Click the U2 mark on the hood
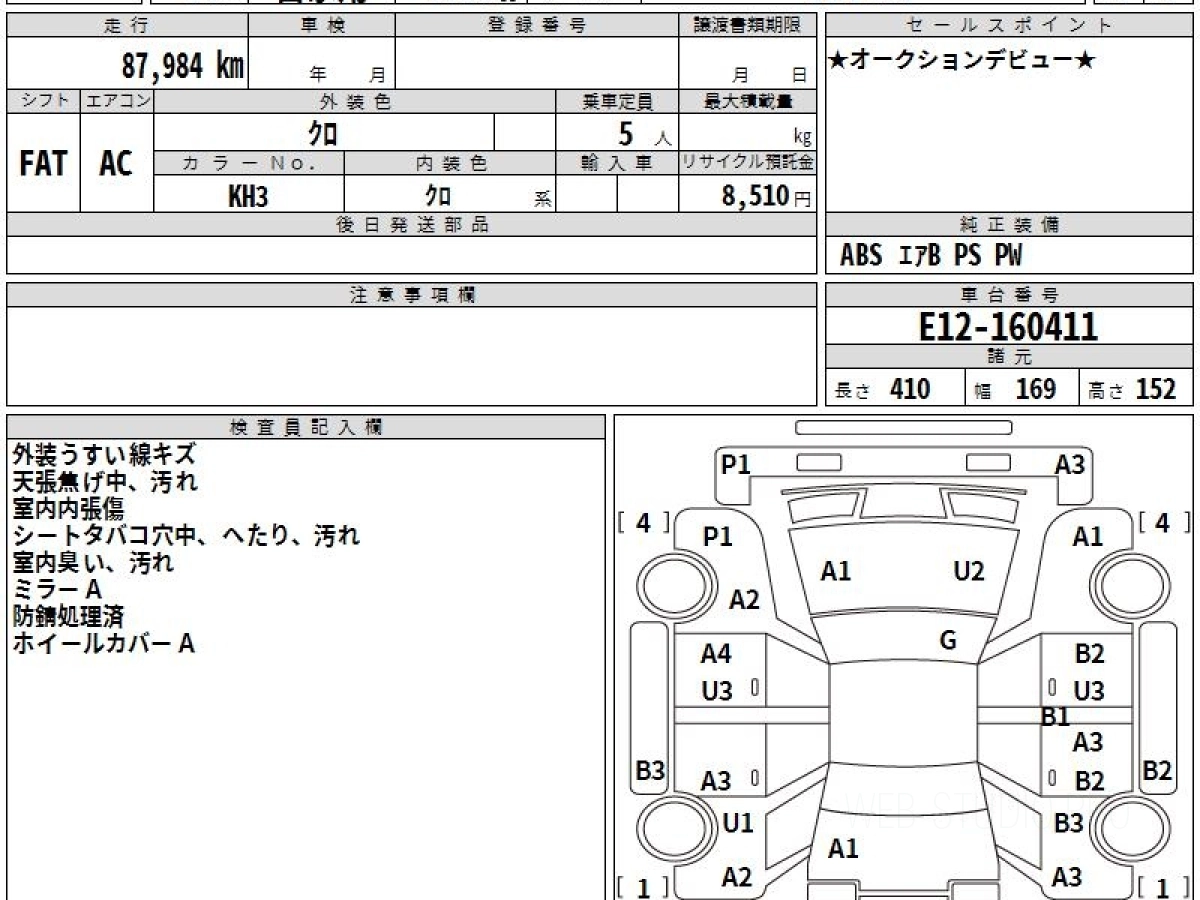The width and height of the screenshot is (1200, 900). click(x=969, y=571)
